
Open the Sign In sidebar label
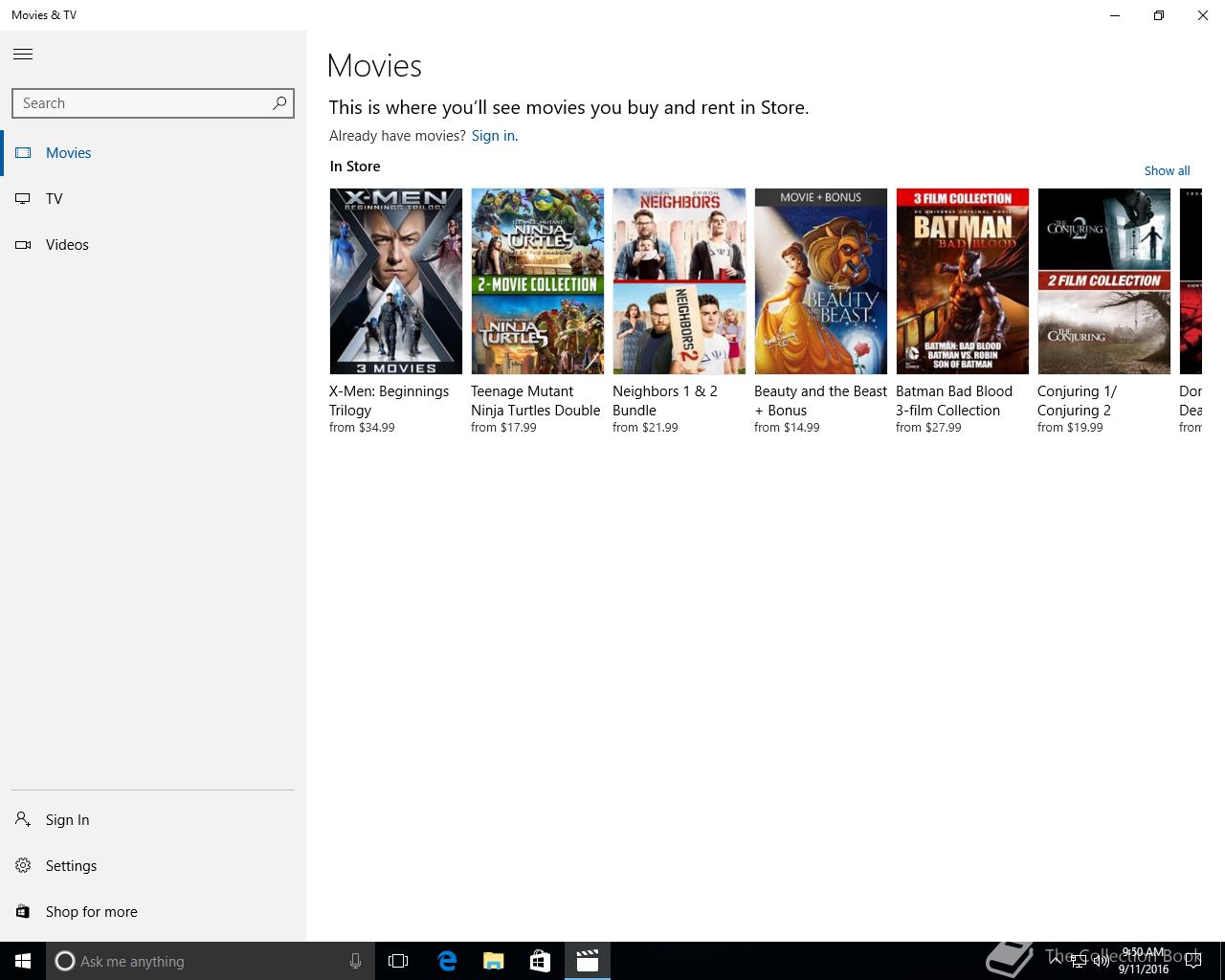pos(68,820)
